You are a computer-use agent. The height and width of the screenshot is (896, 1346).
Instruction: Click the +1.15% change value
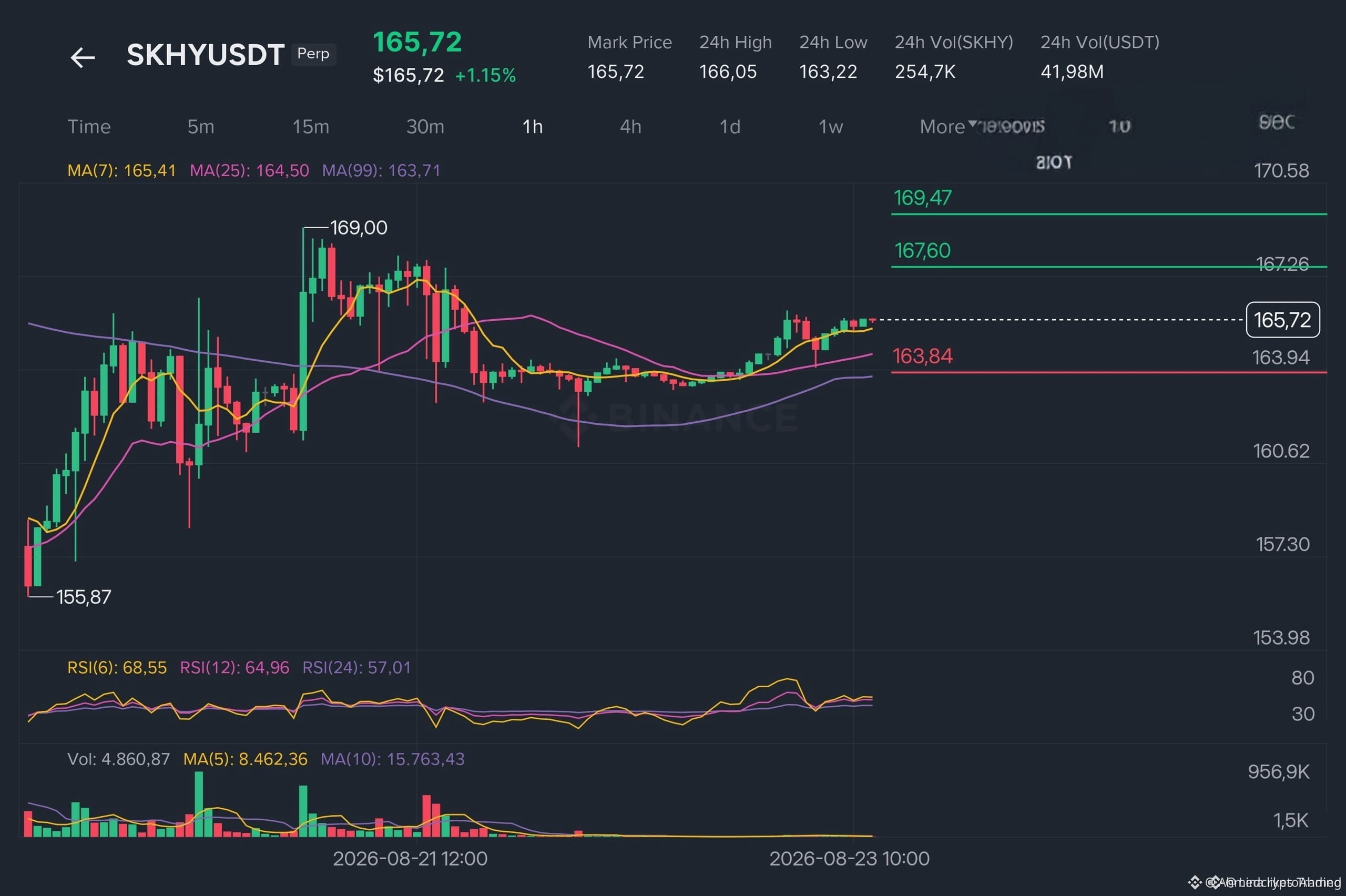[485, 75]
